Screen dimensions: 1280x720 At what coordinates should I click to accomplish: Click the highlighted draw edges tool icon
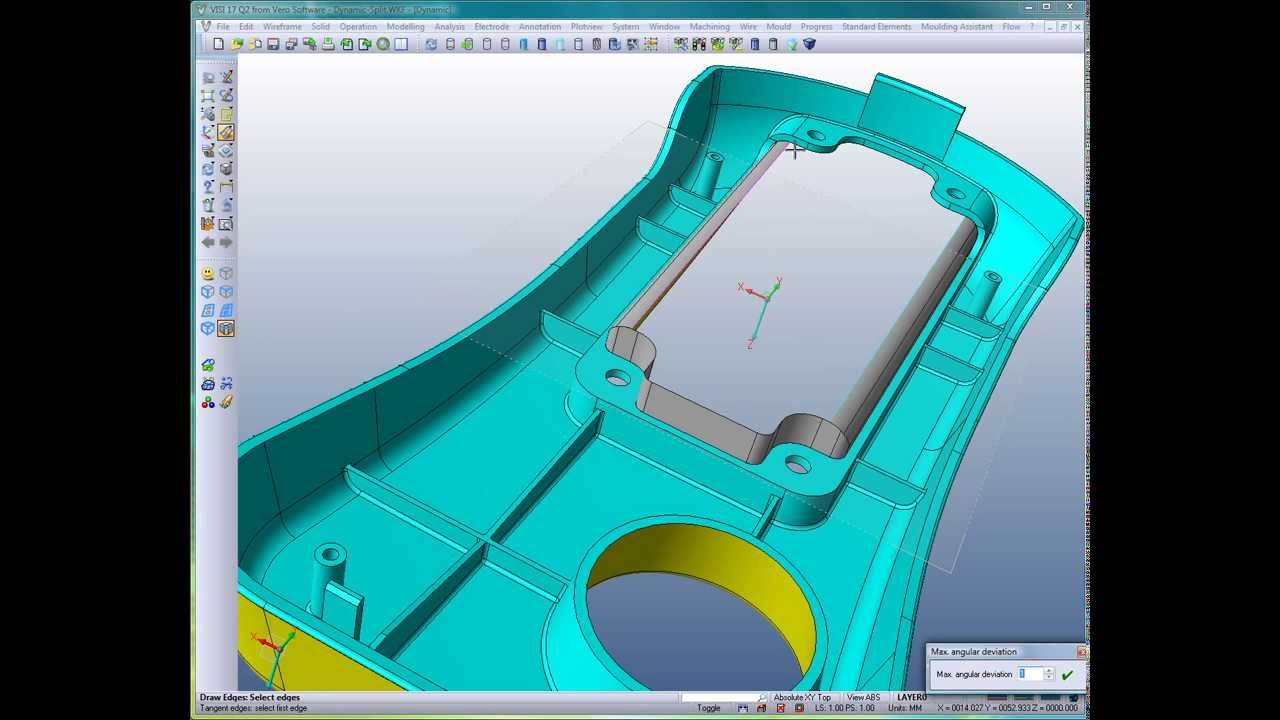(226, 132)
